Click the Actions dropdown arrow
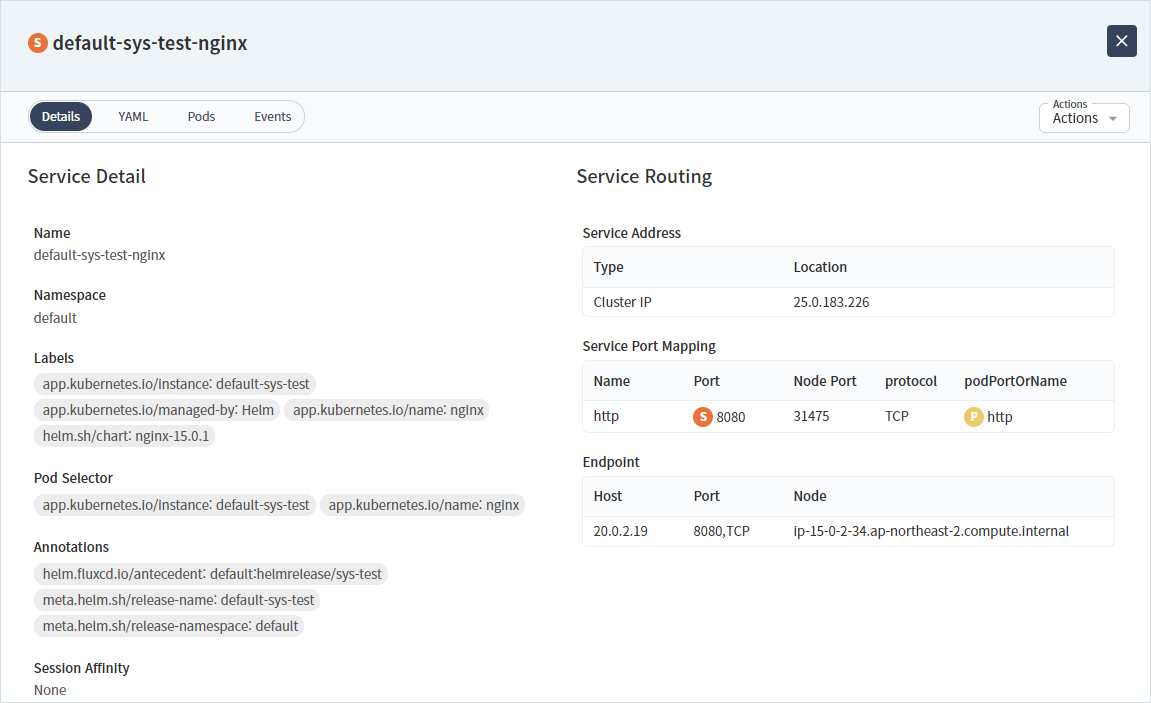This screenshot has height=703, width=1151. point(1113,119)
